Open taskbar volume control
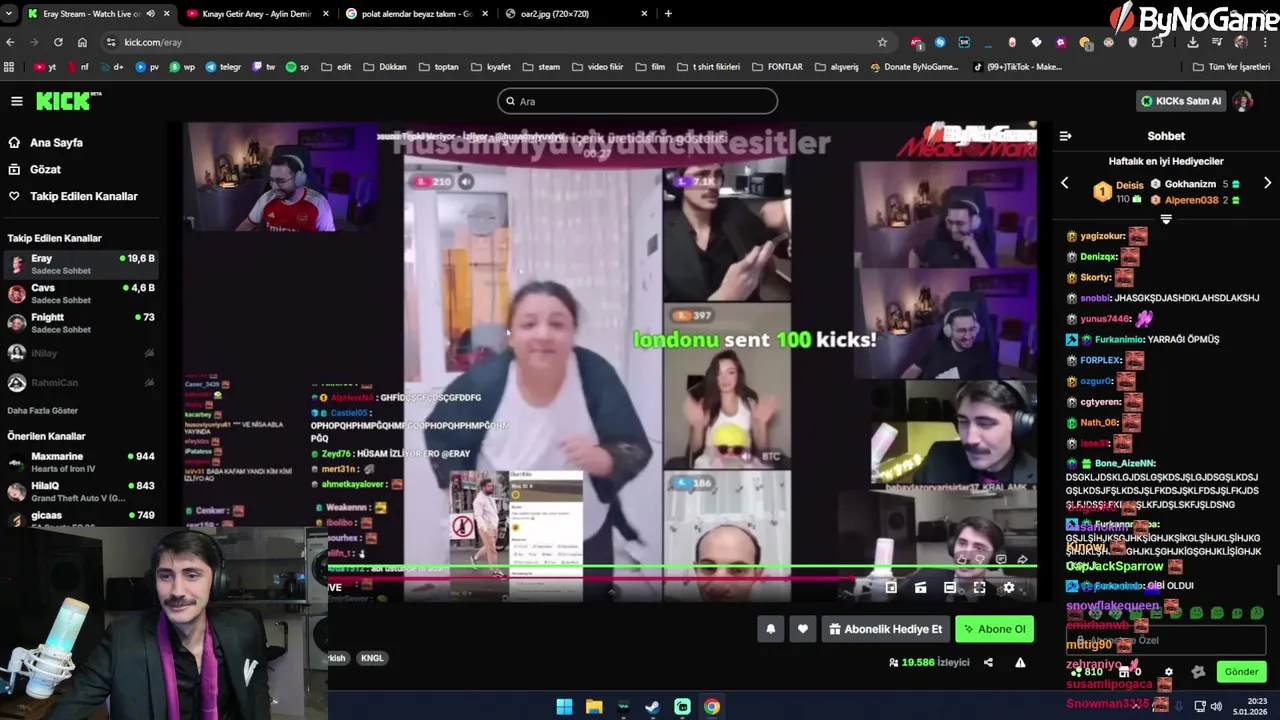 pyautogui.click(x=1216, y=706)
